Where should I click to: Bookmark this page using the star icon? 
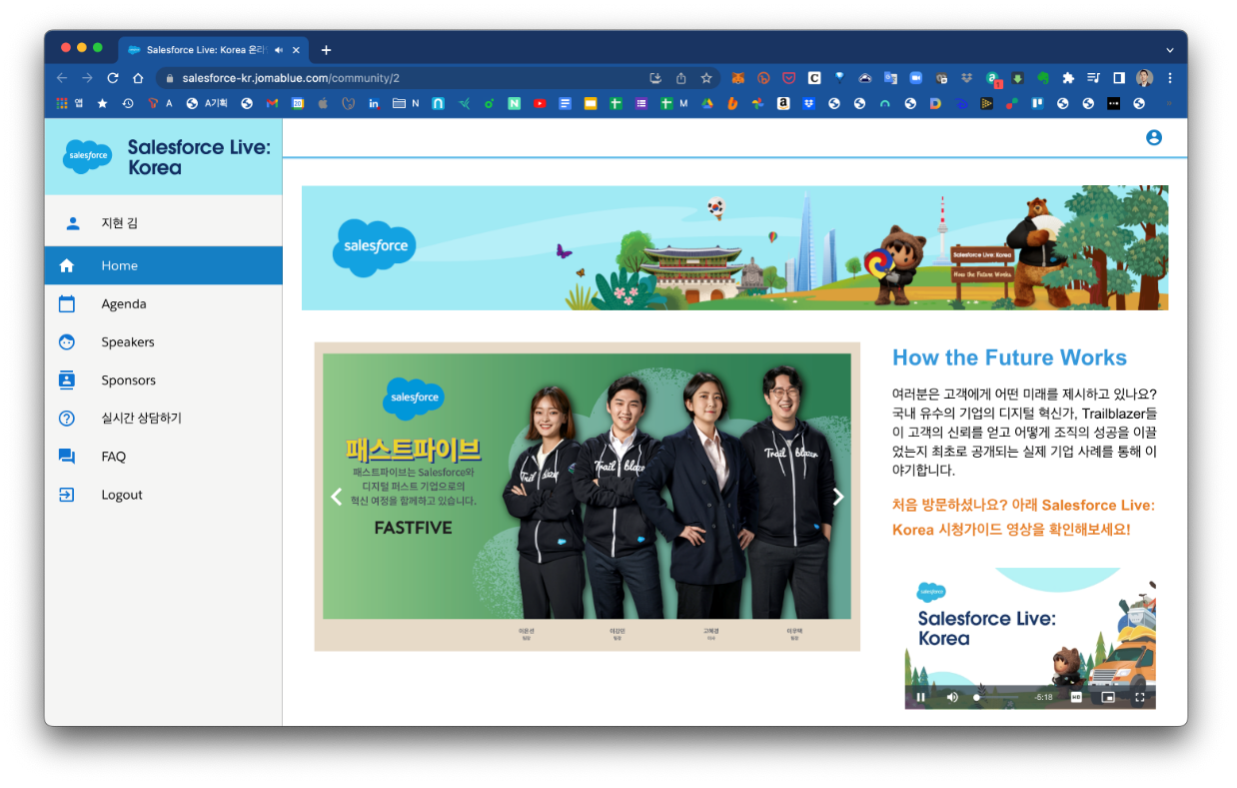pyautogui.click(x=706, y=78)
